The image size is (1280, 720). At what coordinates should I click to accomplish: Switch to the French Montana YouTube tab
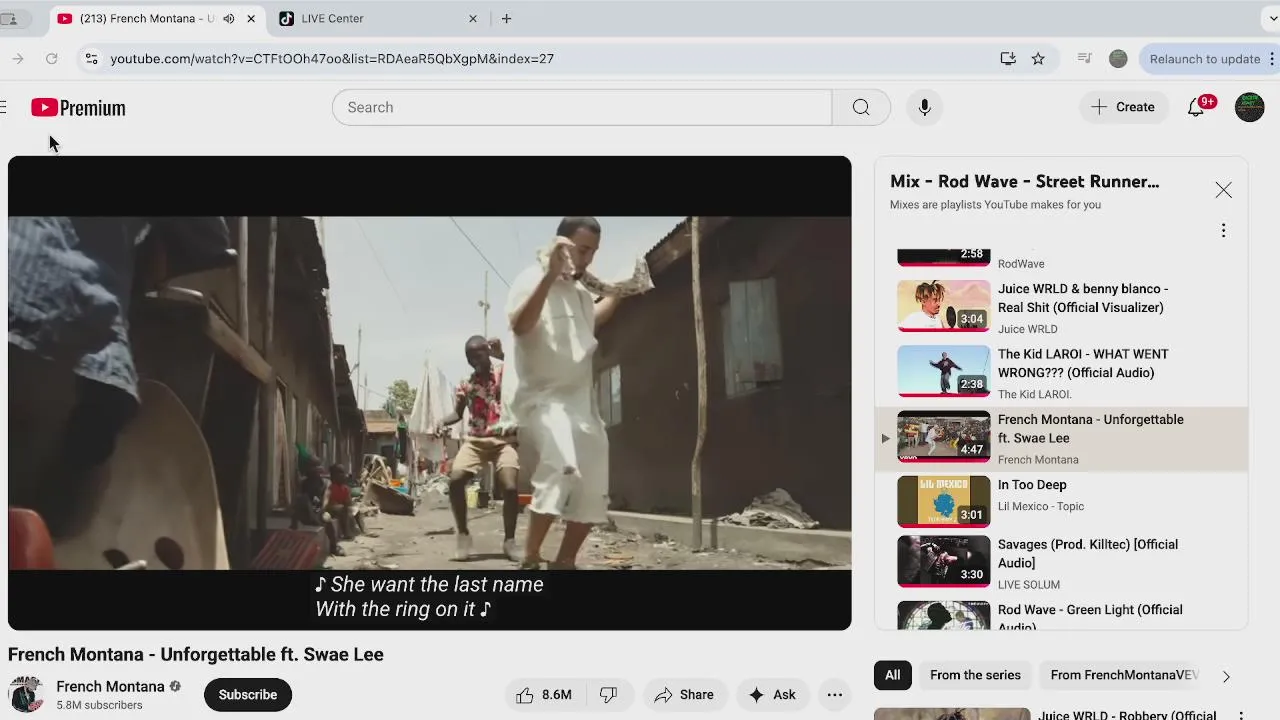click(158, 19)
